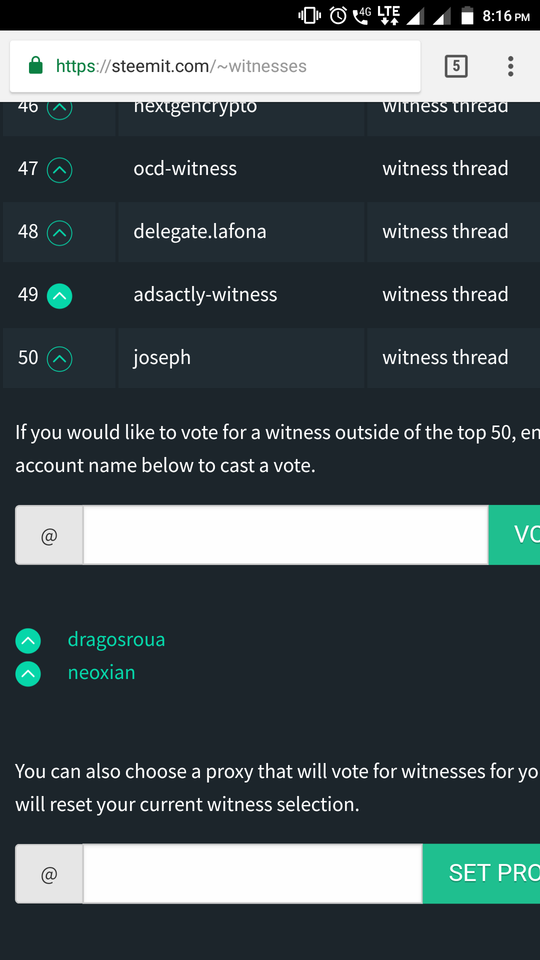Open joseph witness thread link
The height and width of the screenshot is (960, 540).
(x=445, y=358)
